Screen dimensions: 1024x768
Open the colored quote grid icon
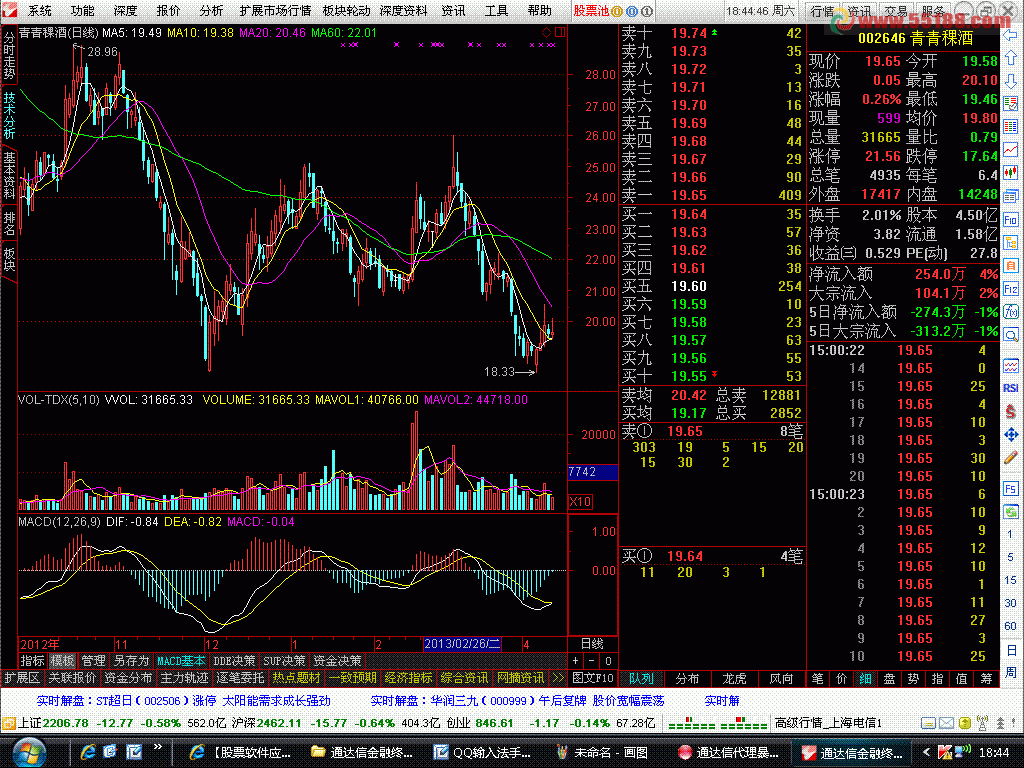tap(1011, 127)
